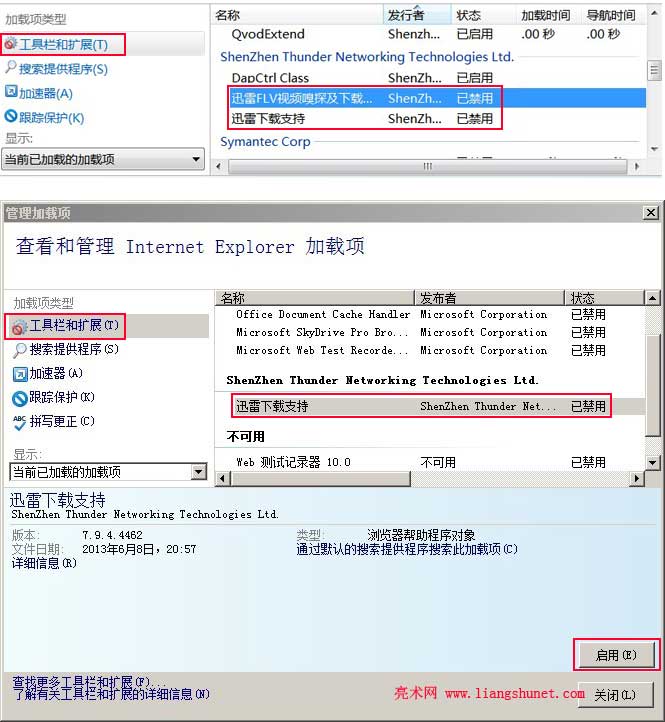
Task: Click version value 7.9.4.4462
Action: [x=112, y=535]
